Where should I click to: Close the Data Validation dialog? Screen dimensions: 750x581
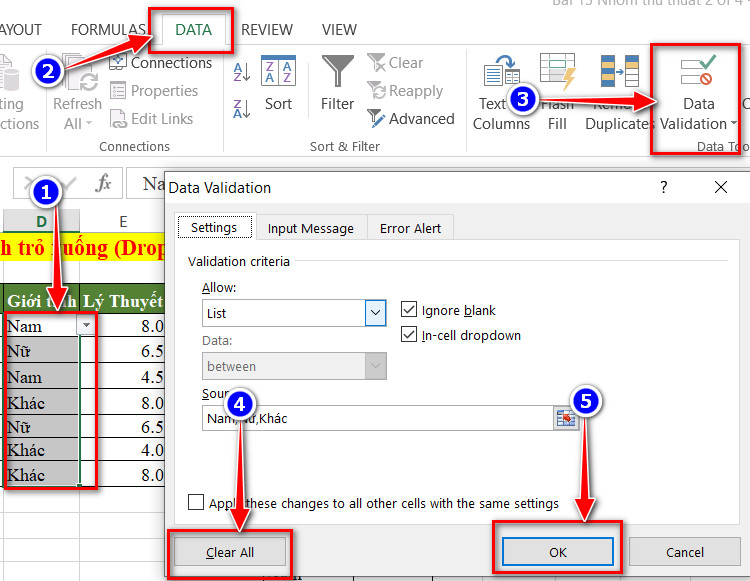pyautogui.click(x=721, y=187)
